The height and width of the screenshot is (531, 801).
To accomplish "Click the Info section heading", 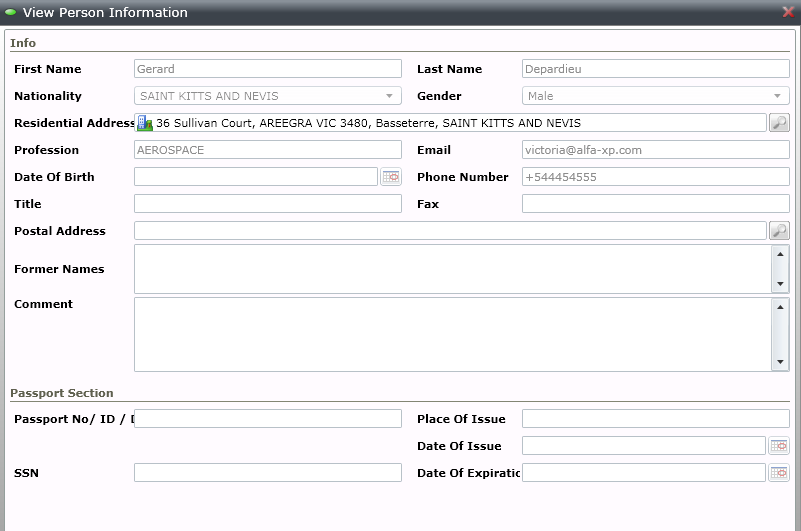I will pyautogui.click(x=23, y=43).
